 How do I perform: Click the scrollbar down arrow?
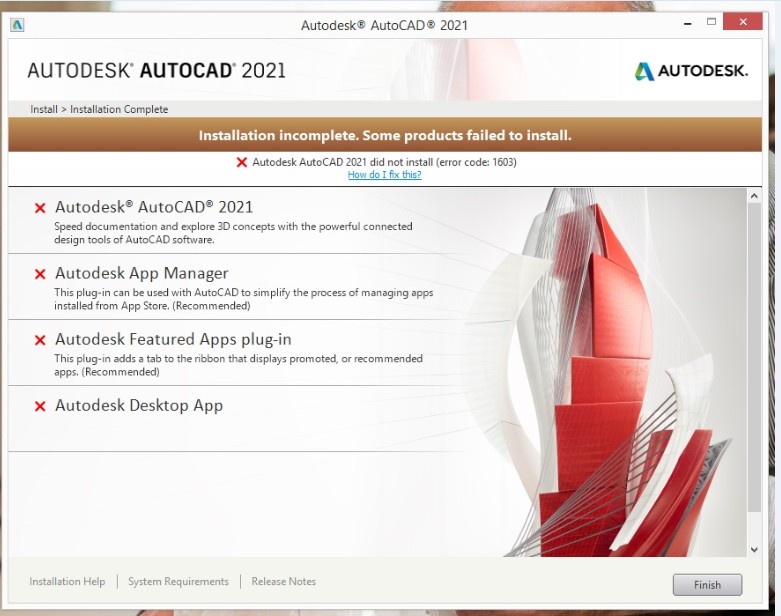point(754,550)
